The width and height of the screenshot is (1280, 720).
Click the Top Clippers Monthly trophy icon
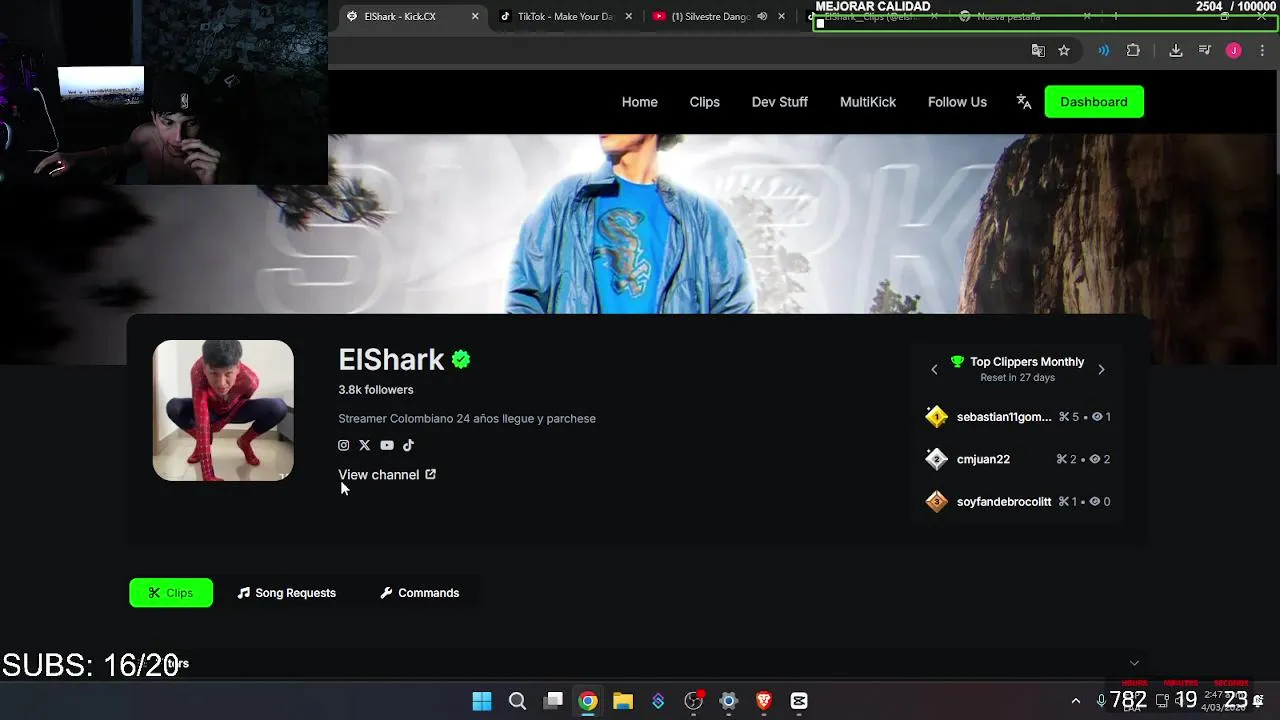coord(957,362)
